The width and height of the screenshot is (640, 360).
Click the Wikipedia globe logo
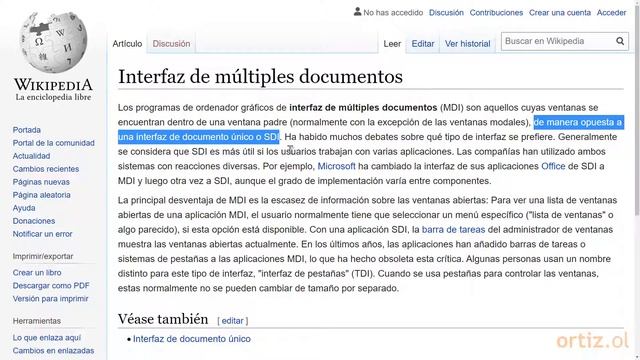pyautogui.click(x=53, y=42)
